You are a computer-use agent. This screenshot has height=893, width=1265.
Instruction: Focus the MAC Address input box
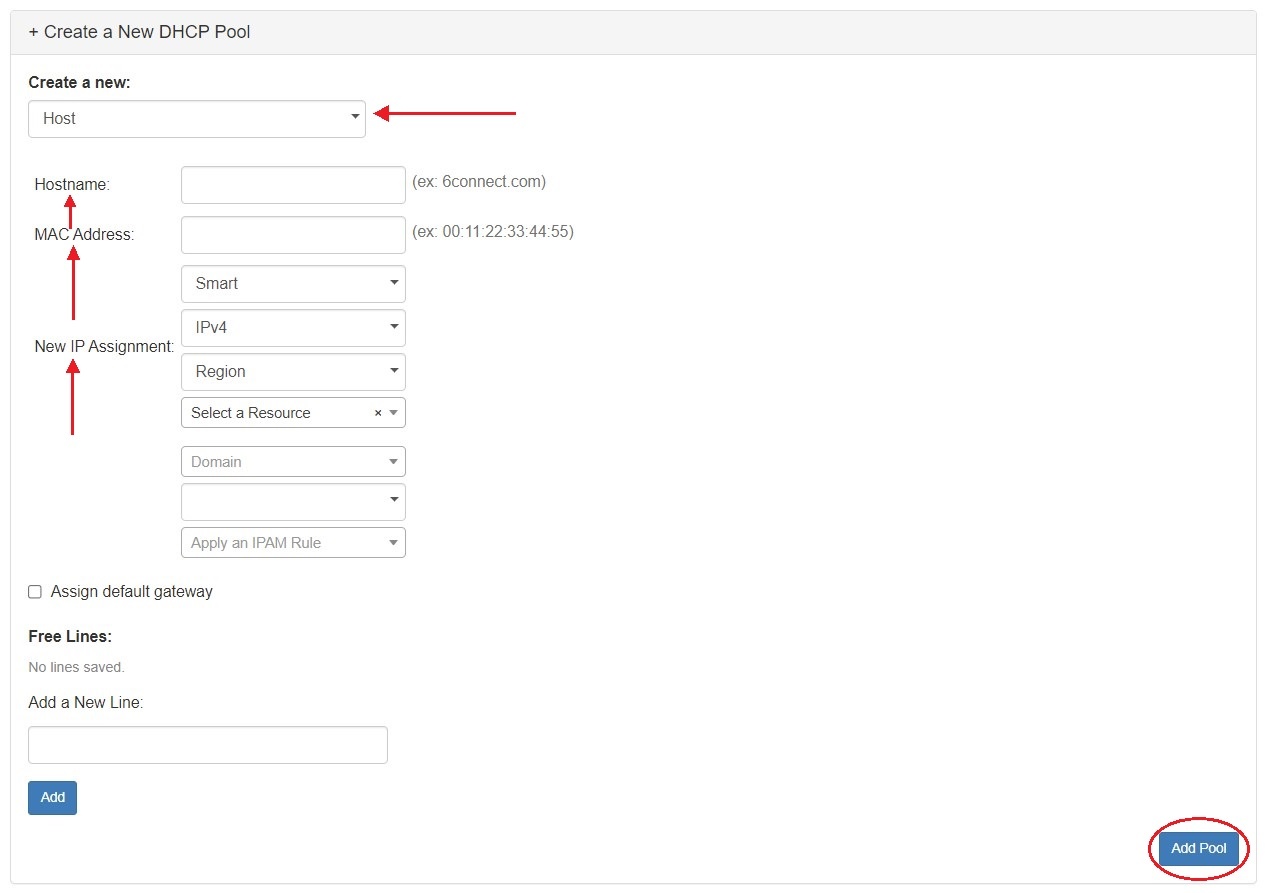[293, 235]
